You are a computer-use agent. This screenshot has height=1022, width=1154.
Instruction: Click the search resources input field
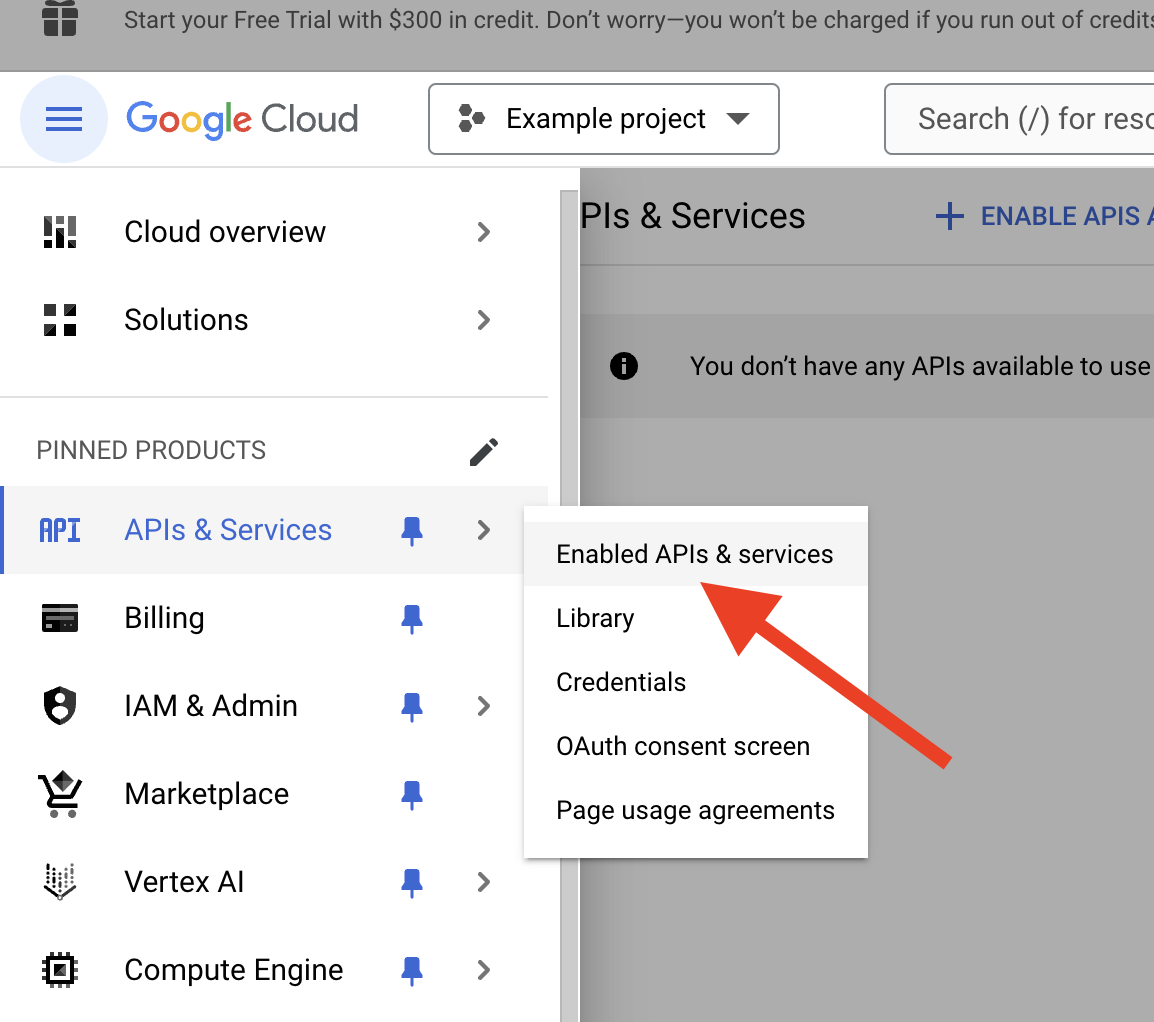coord(1030,120)
